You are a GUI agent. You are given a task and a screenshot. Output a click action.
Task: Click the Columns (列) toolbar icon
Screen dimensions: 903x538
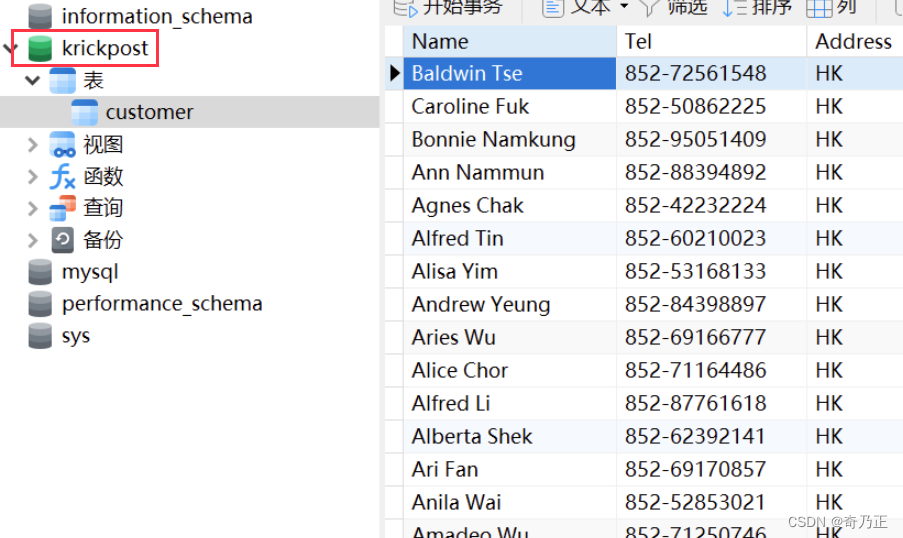tap(819, 8)
